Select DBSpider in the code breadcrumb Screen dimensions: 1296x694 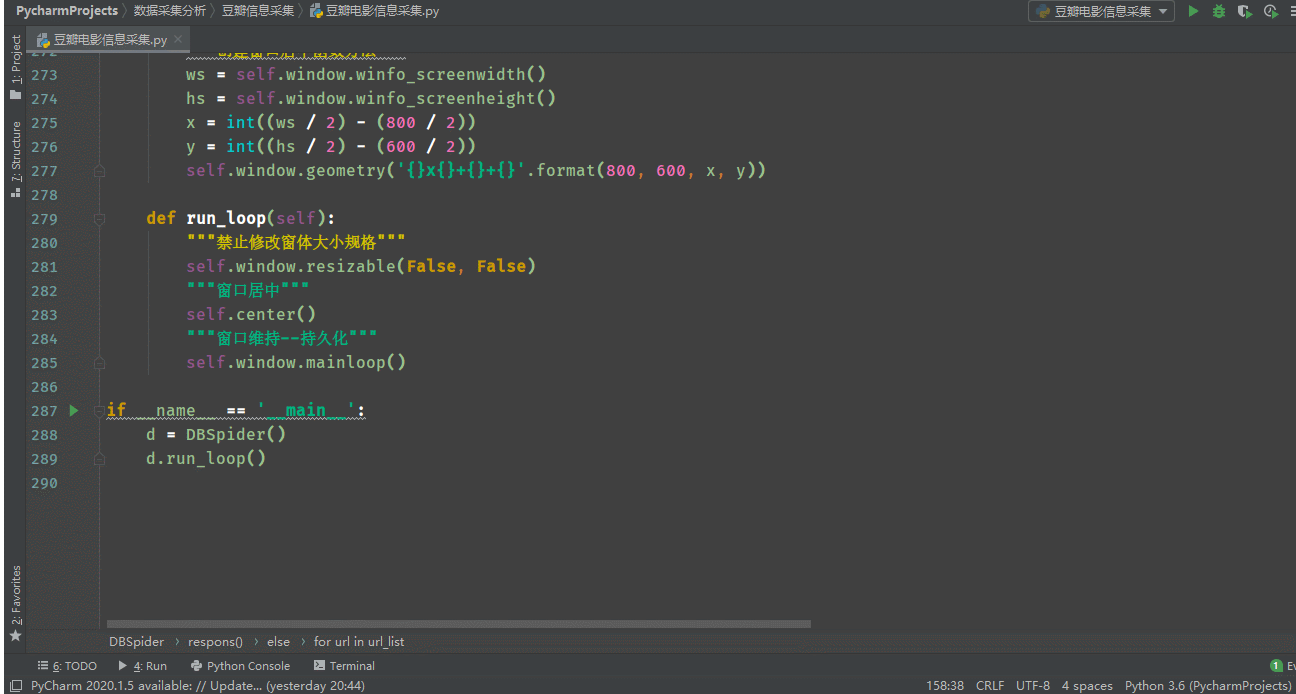pos(136,641)
